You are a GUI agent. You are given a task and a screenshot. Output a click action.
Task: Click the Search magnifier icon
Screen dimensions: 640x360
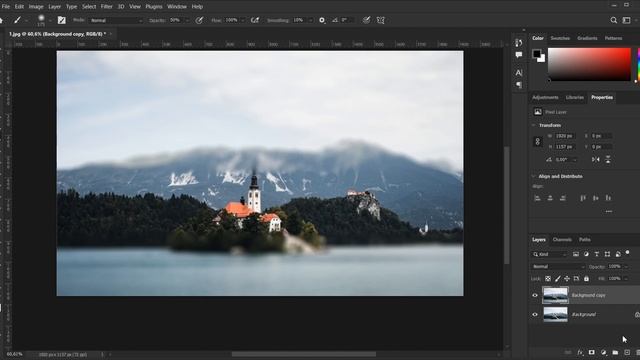click(x=613, y=20)
